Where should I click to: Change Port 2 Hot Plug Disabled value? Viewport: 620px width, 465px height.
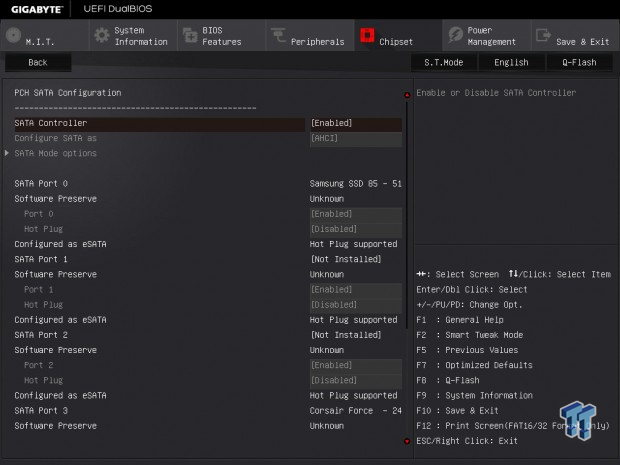[x=356, y=380]
